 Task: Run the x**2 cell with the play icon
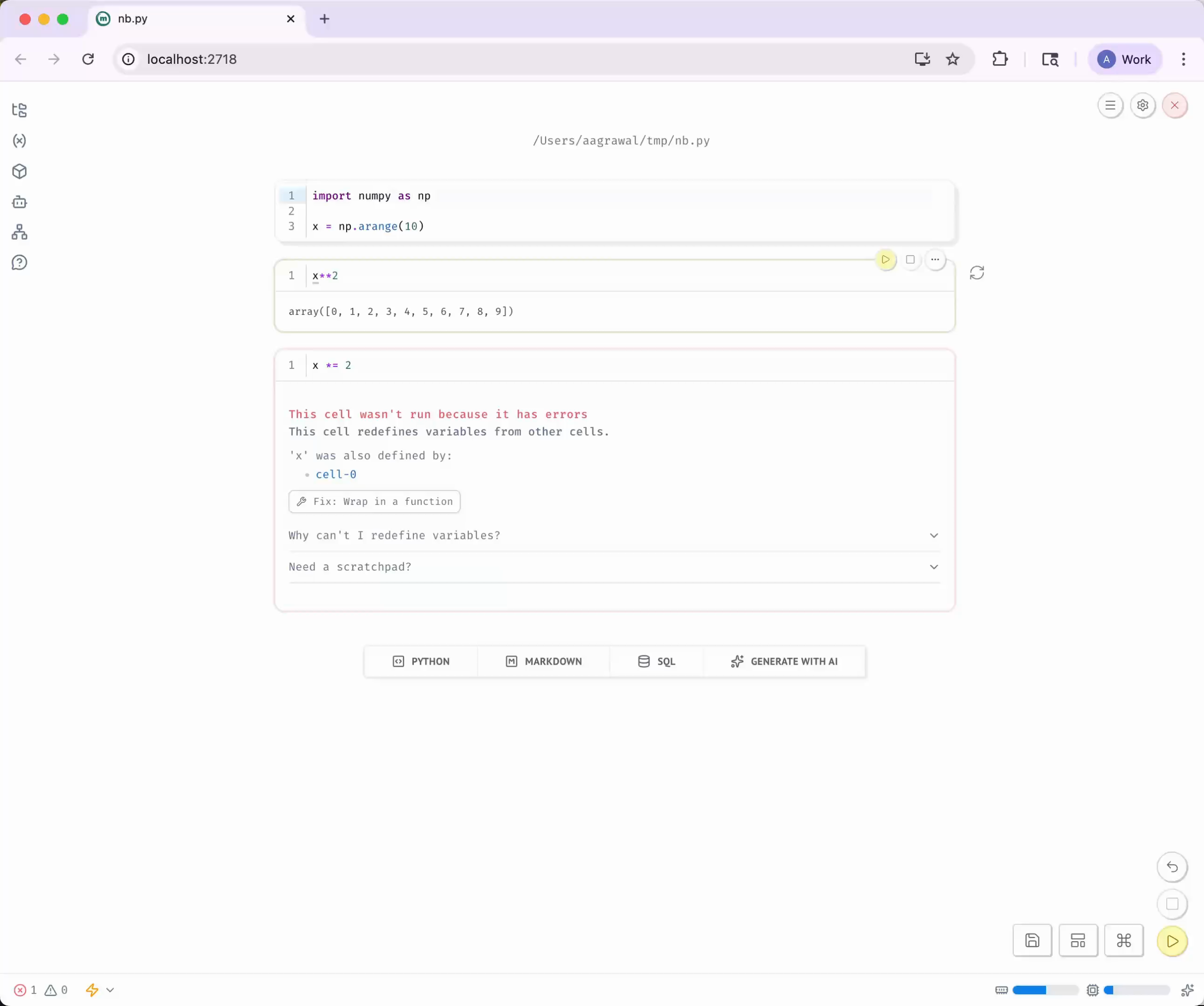[x=885, y=259]
